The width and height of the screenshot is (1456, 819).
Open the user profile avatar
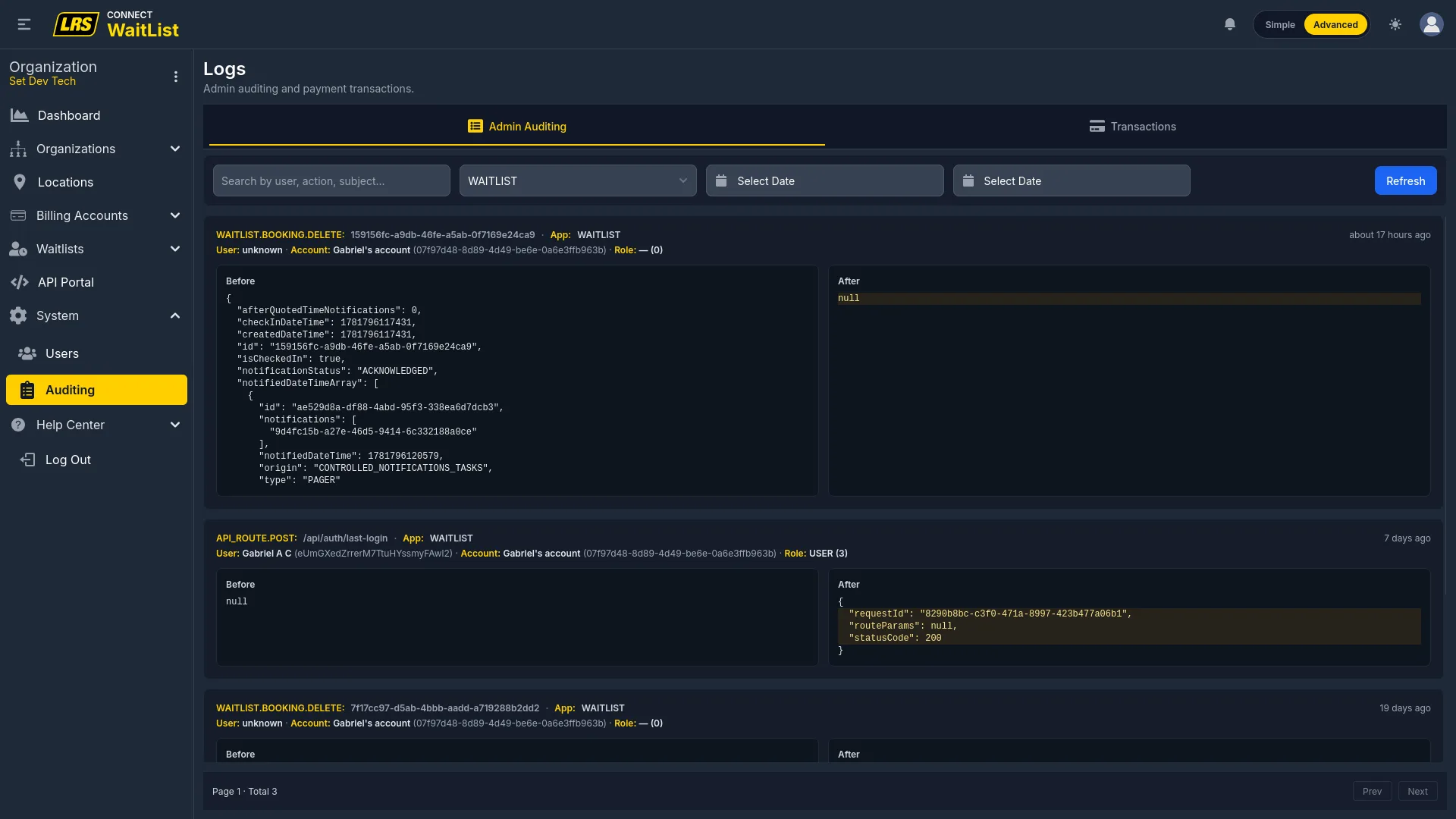[x=1432, y=24]
